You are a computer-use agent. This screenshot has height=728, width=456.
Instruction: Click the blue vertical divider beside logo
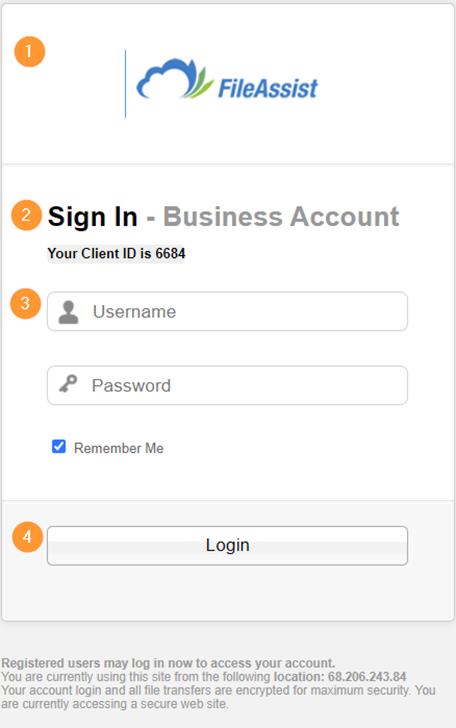click(125, 84)
